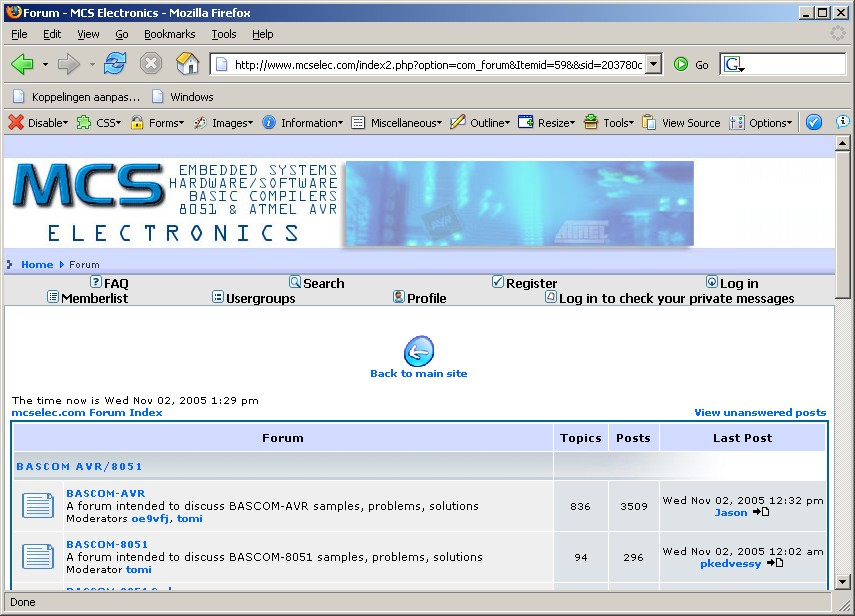Click the Home breadcrumb link

pyautogui.click(x=37, y=264)
